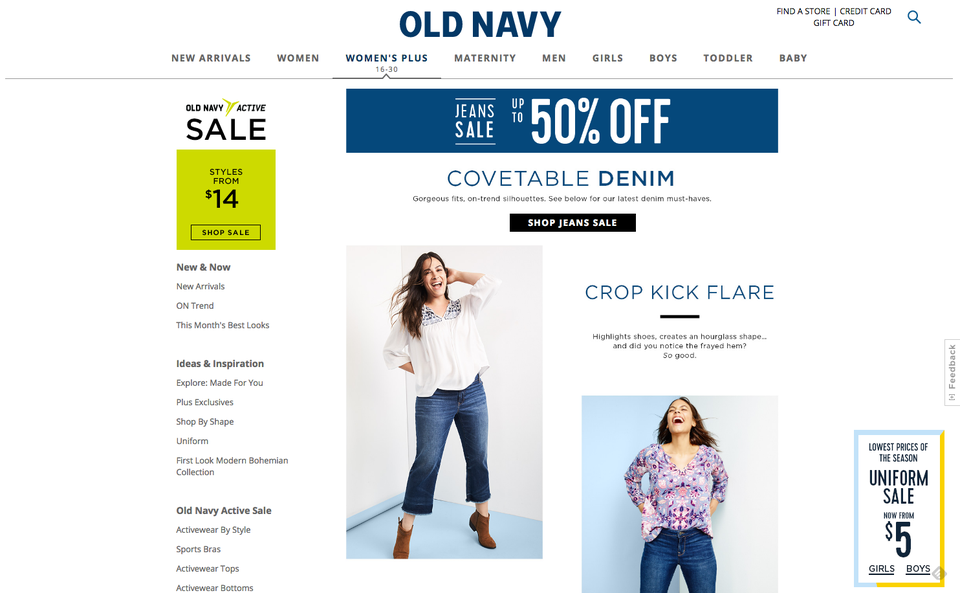Open the Find A Store link
This screenshot has height=593, width=960.
[x=803, y=11]
